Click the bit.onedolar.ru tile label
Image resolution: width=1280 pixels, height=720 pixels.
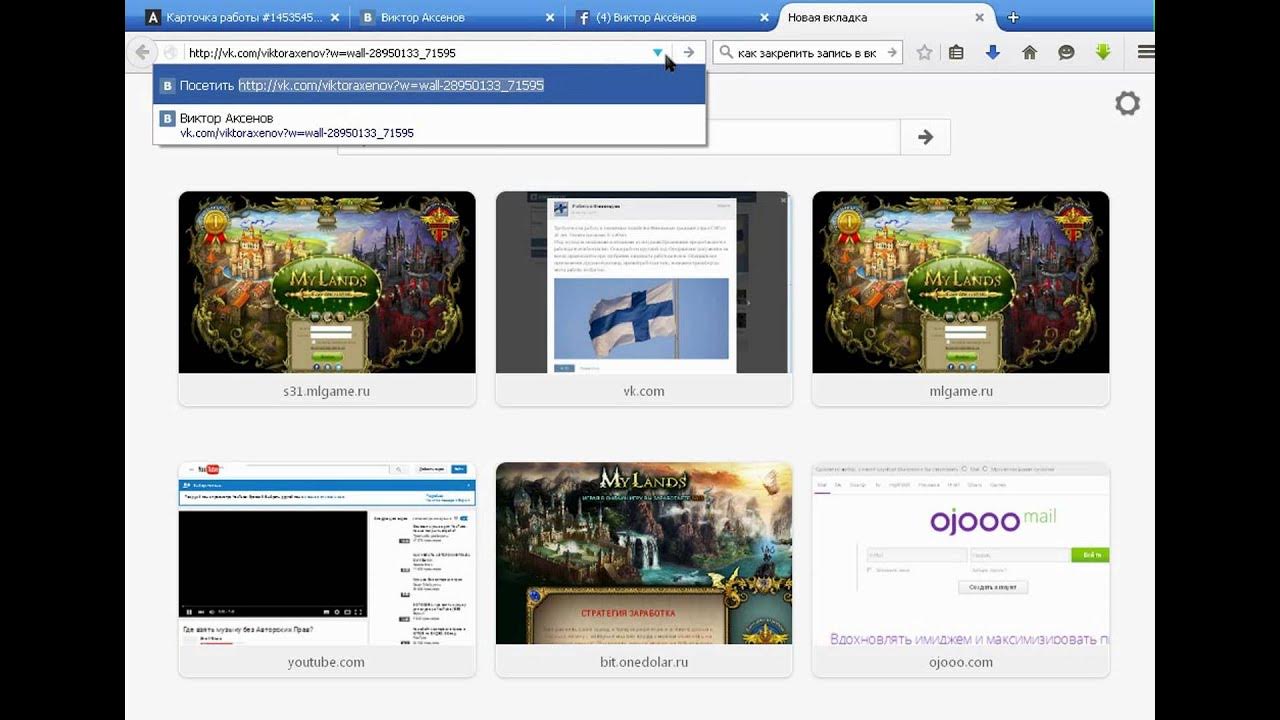point(644,662)
